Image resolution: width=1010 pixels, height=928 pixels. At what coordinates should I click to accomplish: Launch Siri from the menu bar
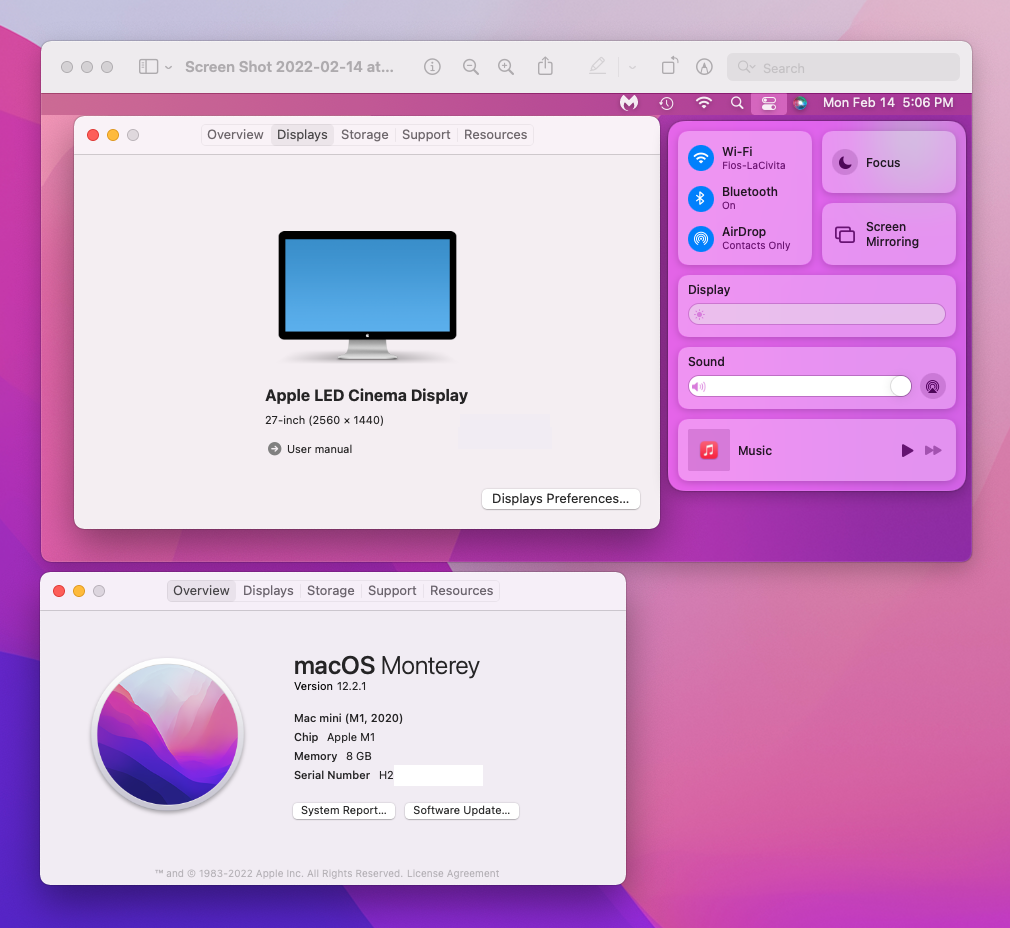800,103
